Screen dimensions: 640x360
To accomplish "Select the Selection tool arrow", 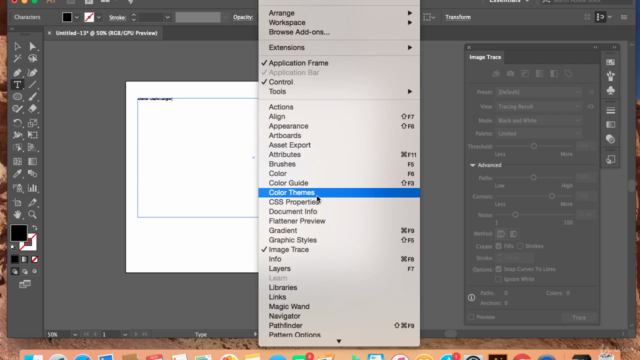I will point(17,47).
